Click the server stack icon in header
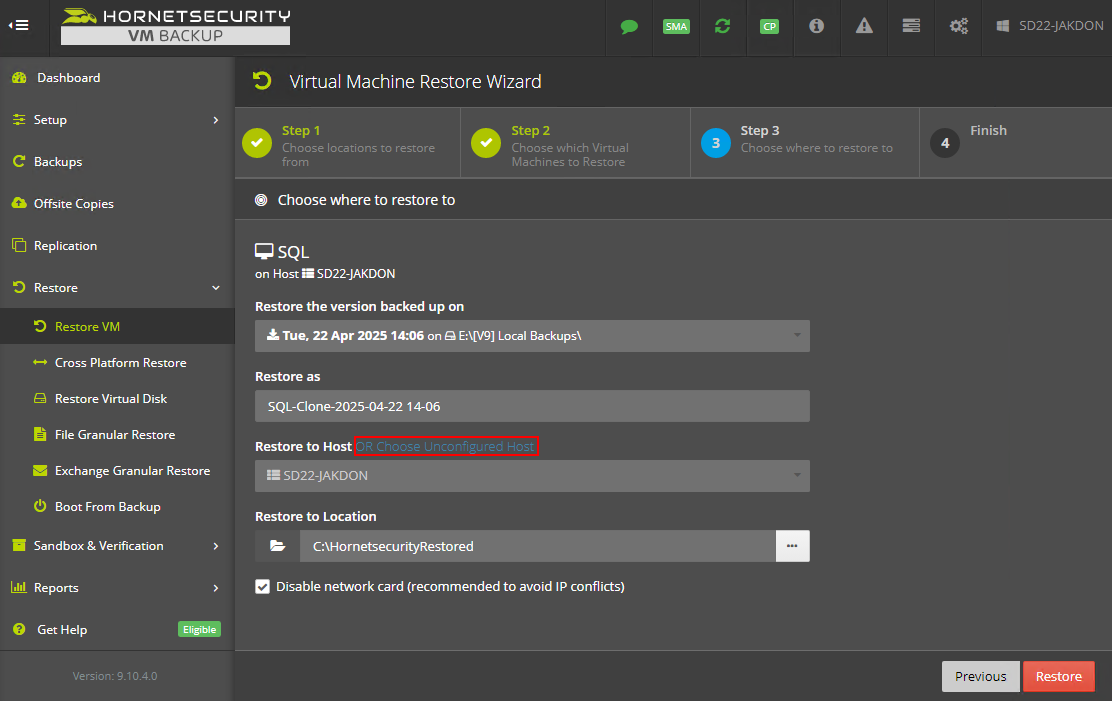 pos(911,26)
